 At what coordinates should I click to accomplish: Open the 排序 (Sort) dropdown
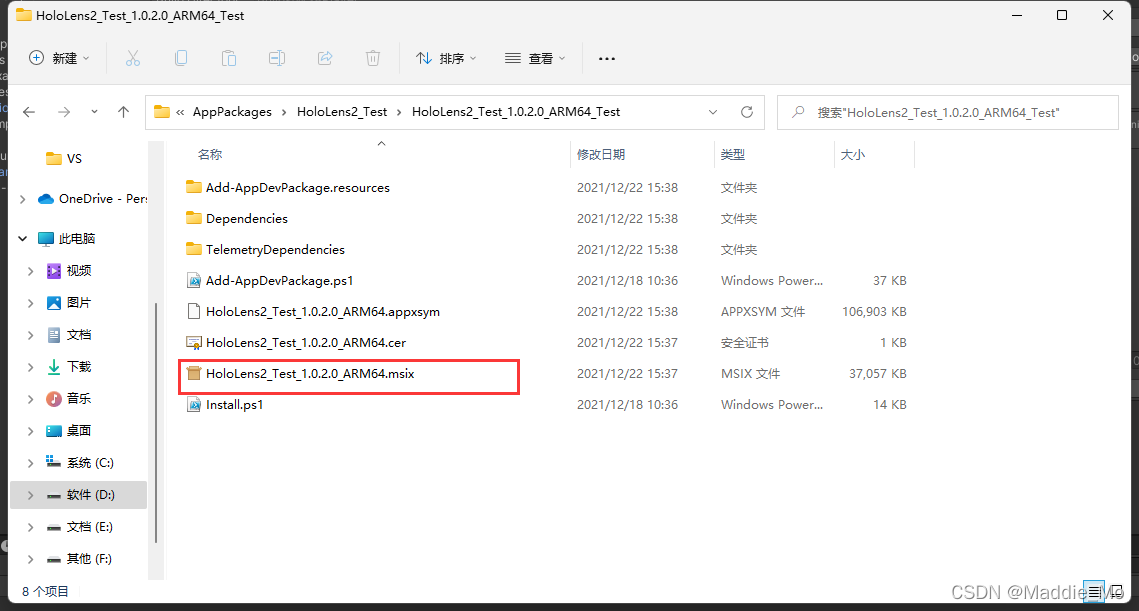click(x=446, y=58)
